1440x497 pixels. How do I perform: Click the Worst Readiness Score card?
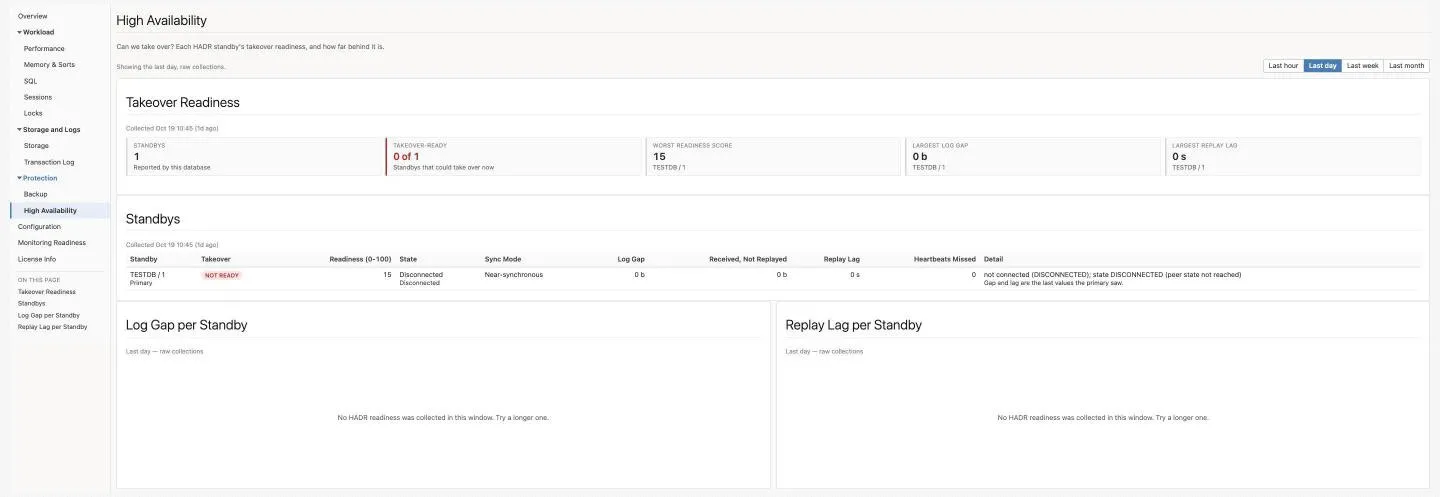[773, 156]
